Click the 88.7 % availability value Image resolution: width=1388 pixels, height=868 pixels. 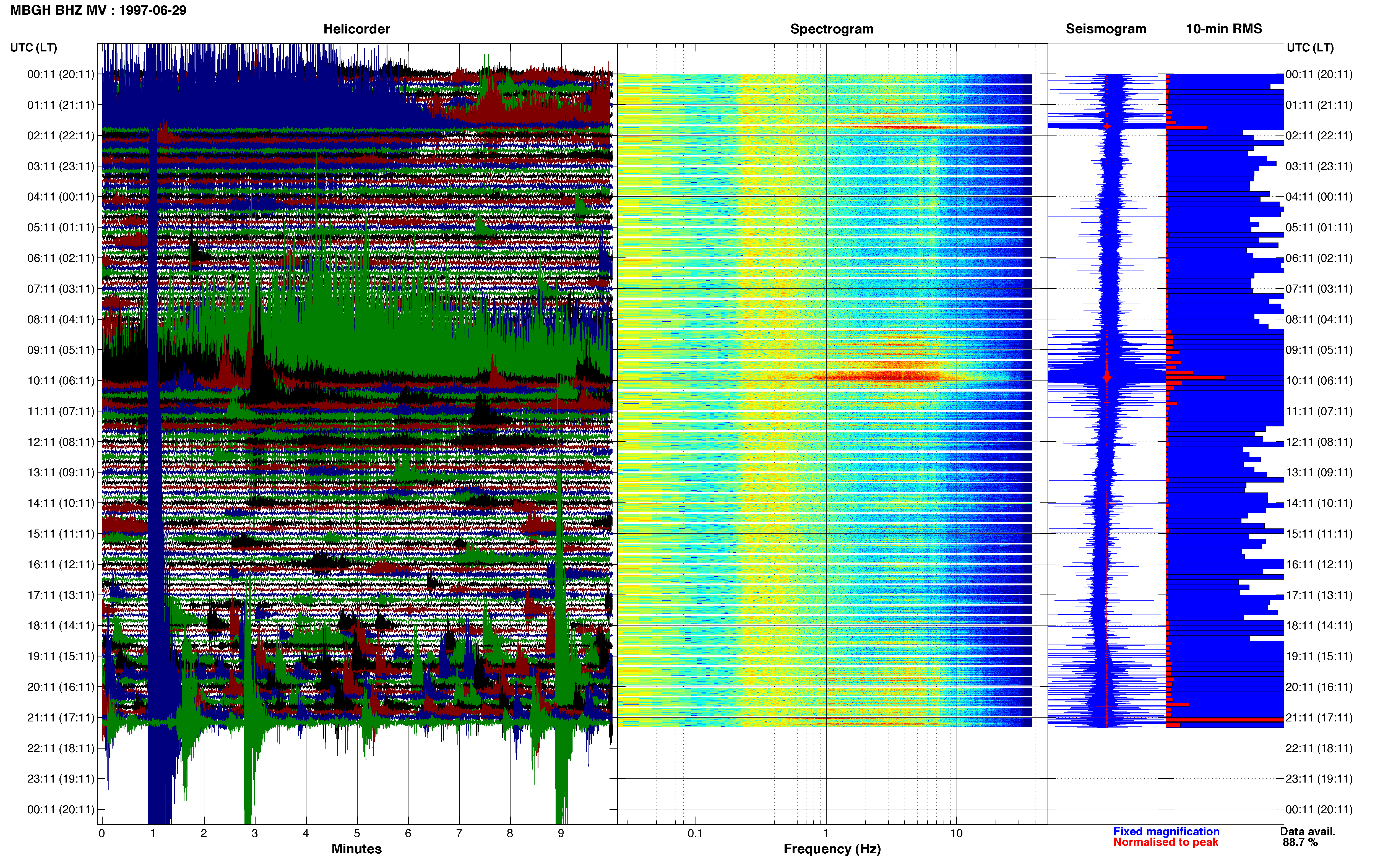point(1300,843)
